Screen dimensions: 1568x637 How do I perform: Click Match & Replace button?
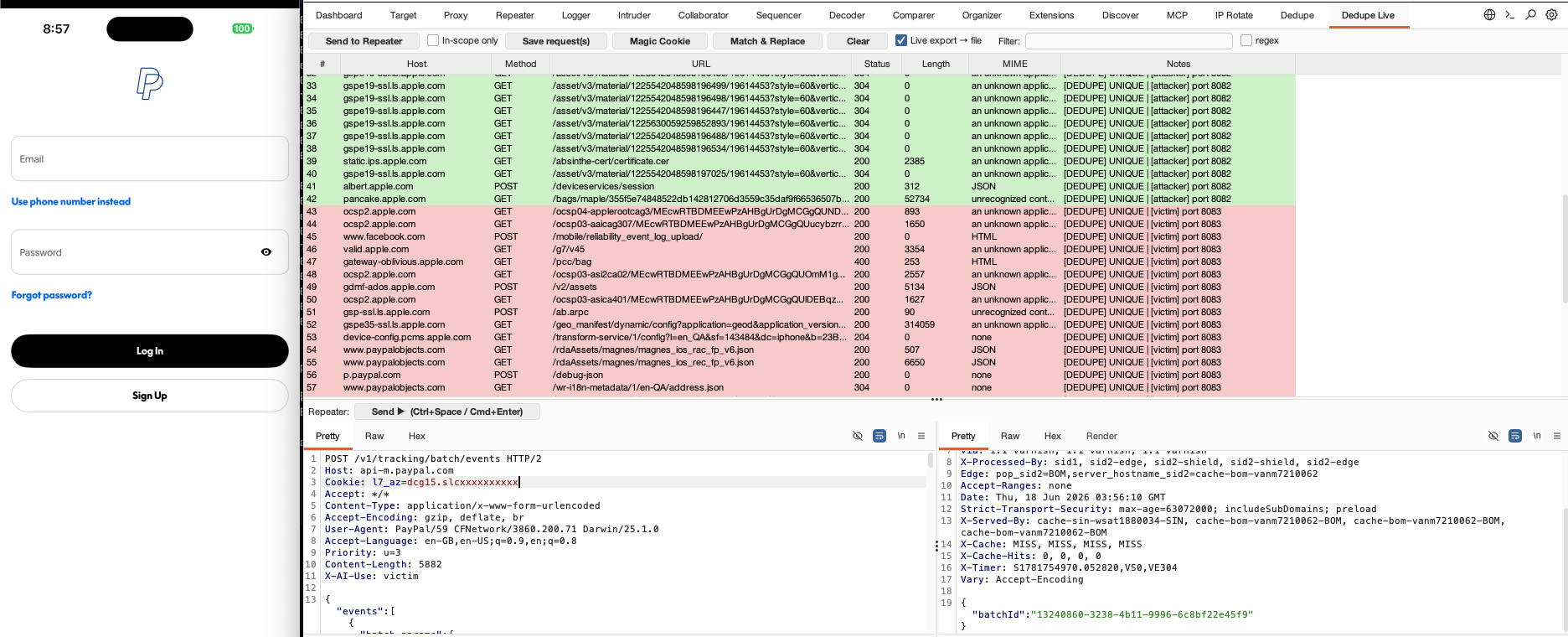click(767, 41)
